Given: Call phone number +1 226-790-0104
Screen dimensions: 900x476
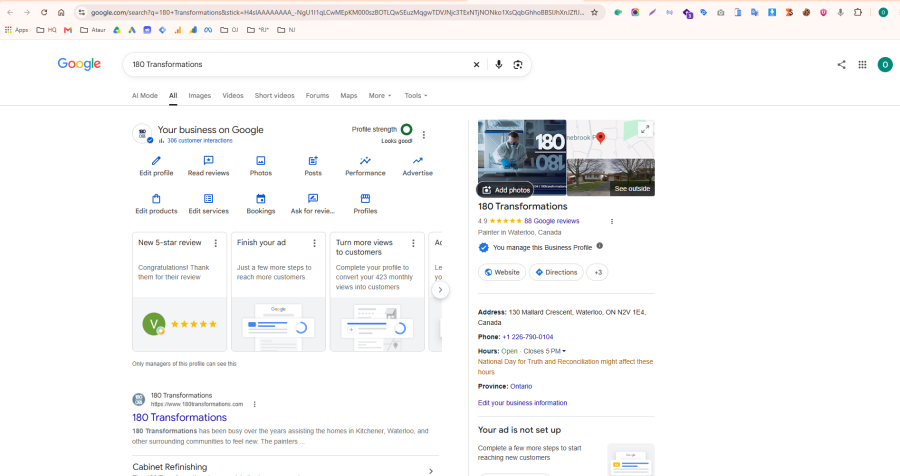Looking at the screenshot, I should (527, 337).
